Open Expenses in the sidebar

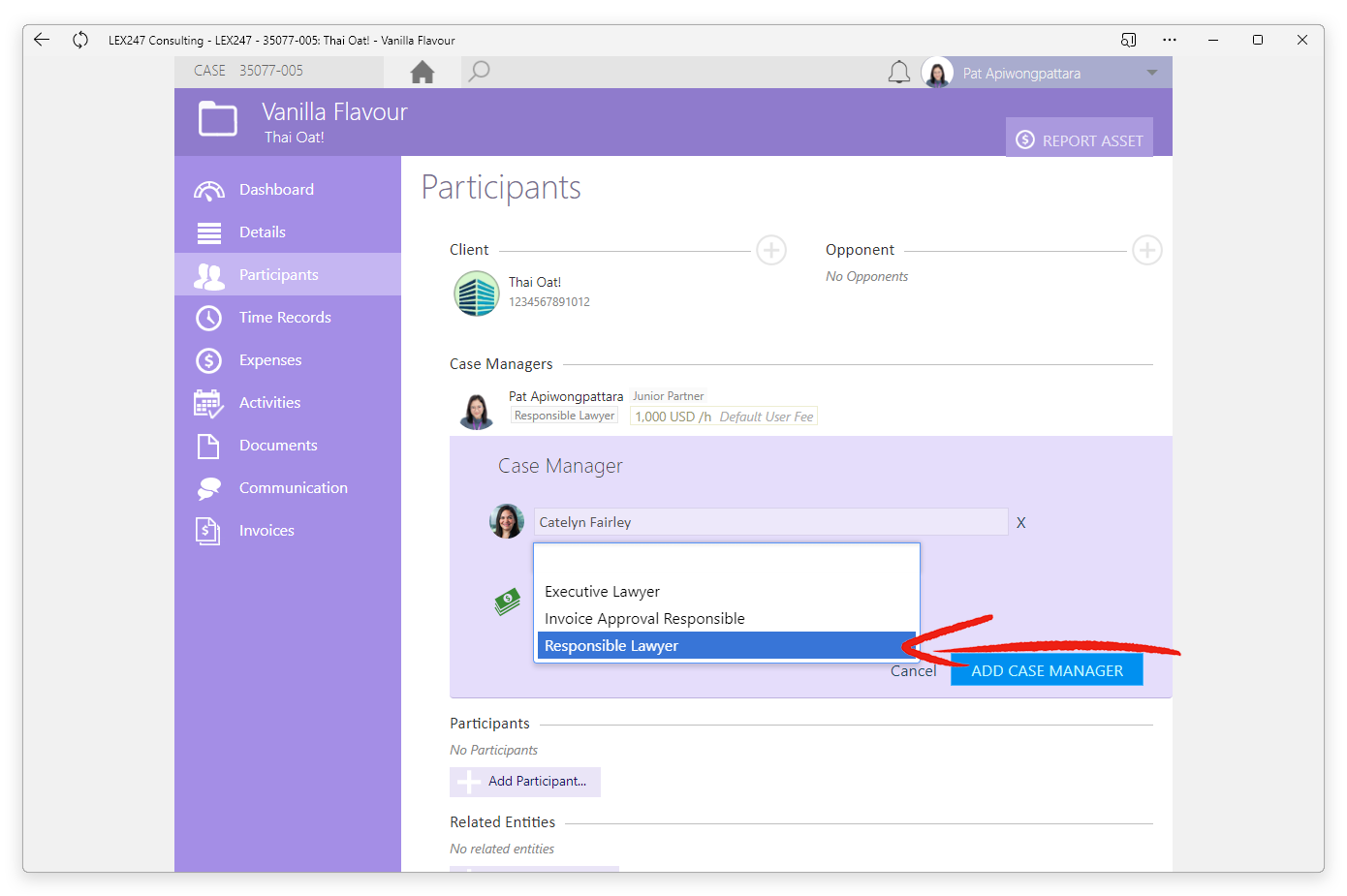click(x=288, y=360)
